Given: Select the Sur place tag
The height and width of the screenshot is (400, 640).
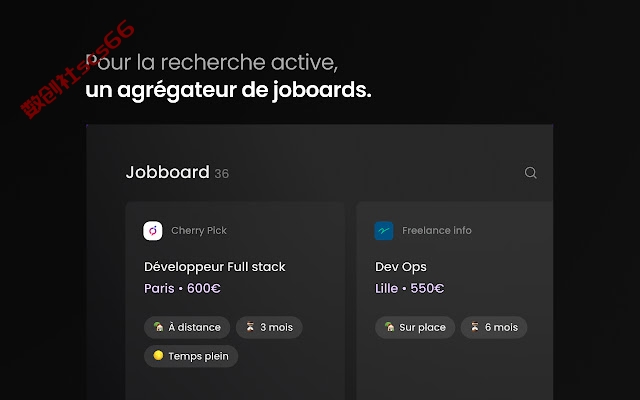Looking at the screenshot, I should pyautogui.click(x=415, y=327).
